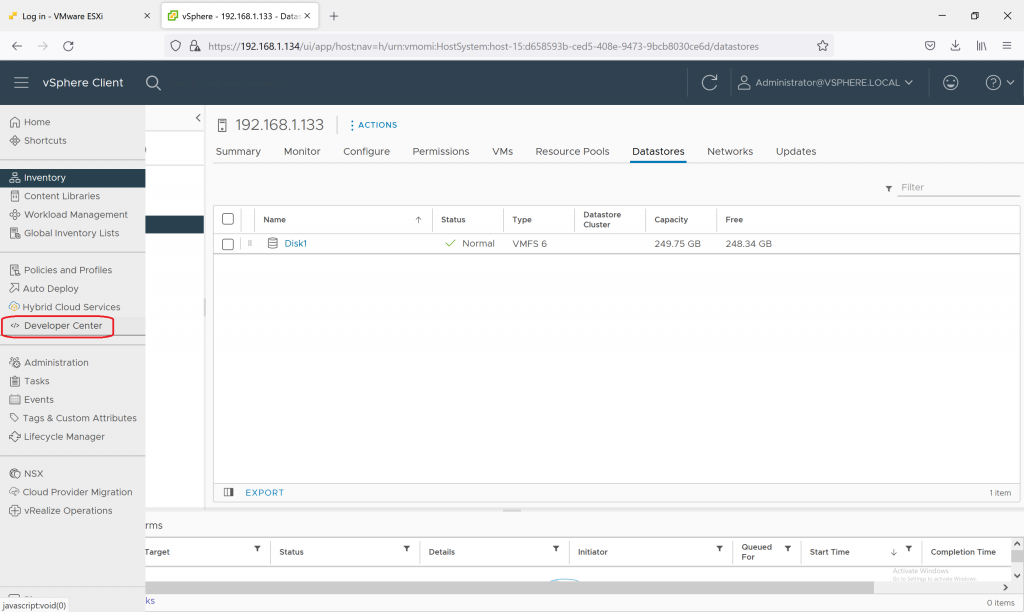This screenshot has height=612, width=1024.
Task: Click the datastore Filter input field
Action: click(958, 187)
